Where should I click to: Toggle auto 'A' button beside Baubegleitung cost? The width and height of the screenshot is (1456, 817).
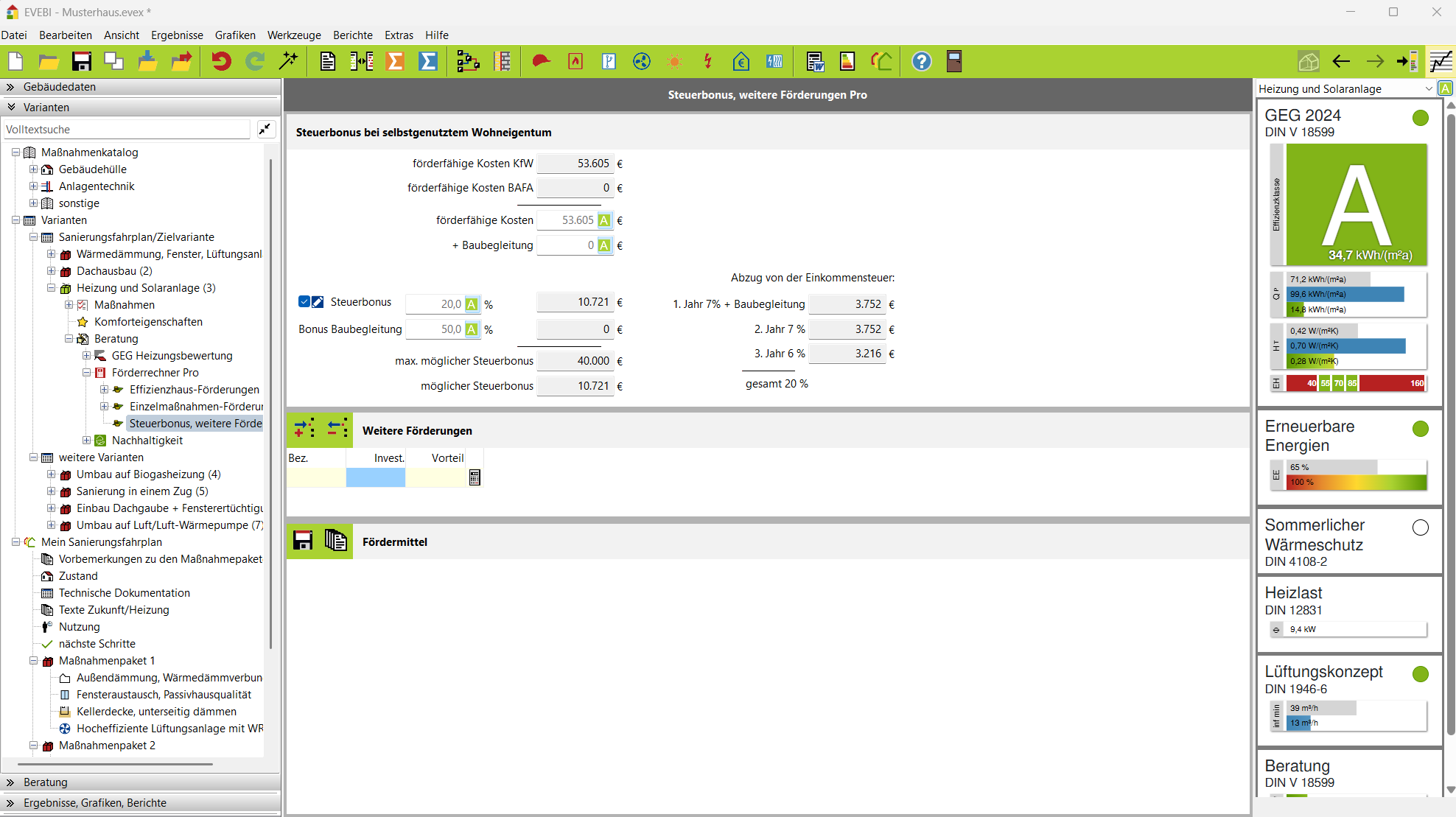point(604,245)
